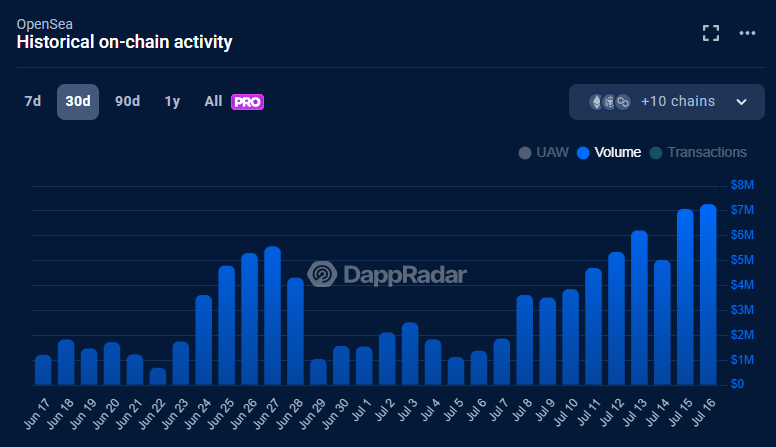Click the Jun 17 volume bar
Viewport: 776px width, 447px height.
coord(43,370)
